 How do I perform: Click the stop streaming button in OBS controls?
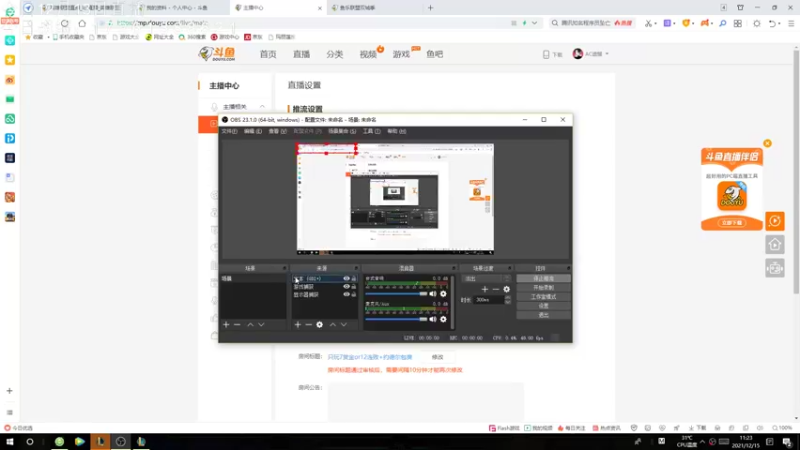click(x=543, y=279)
